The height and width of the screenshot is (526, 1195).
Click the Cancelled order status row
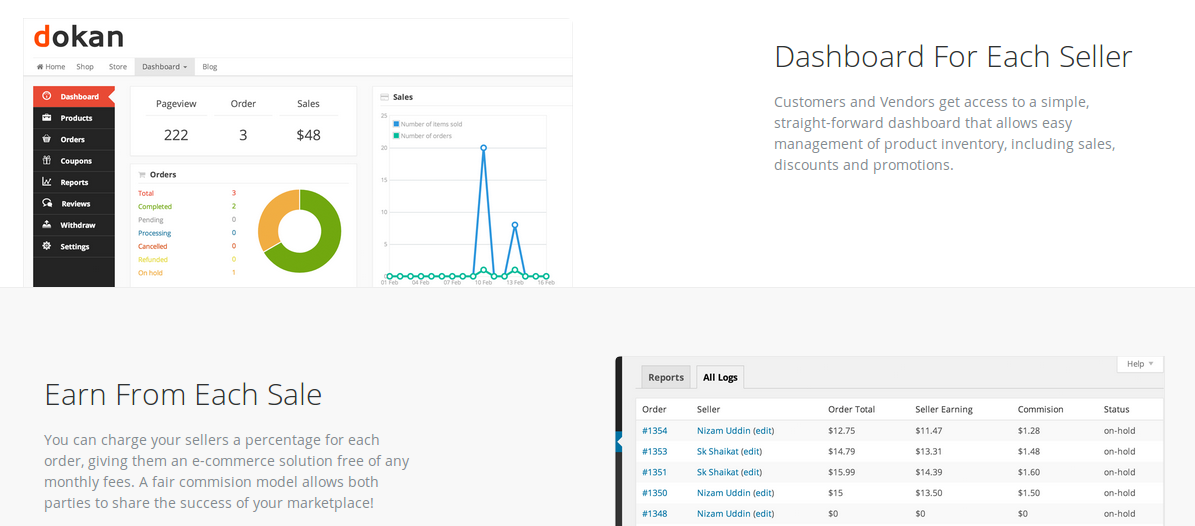coord(187,246)
